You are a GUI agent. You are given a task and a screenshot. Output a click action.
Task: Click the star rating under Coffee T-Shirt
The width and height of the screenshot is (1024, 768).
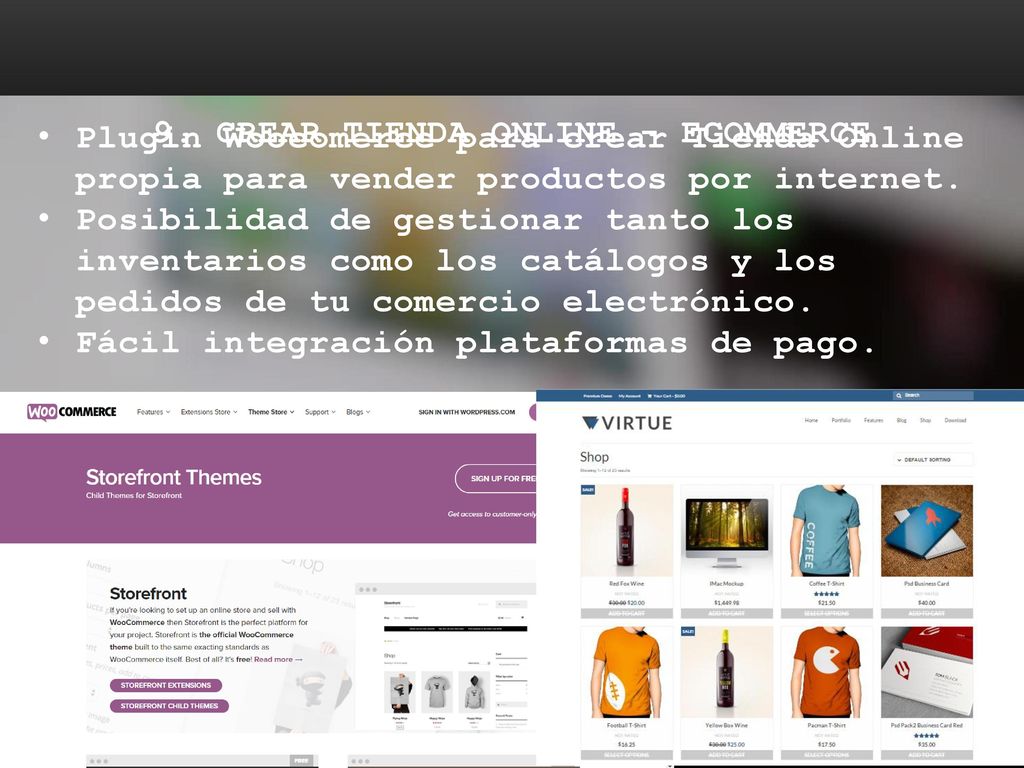pos(826,594)
